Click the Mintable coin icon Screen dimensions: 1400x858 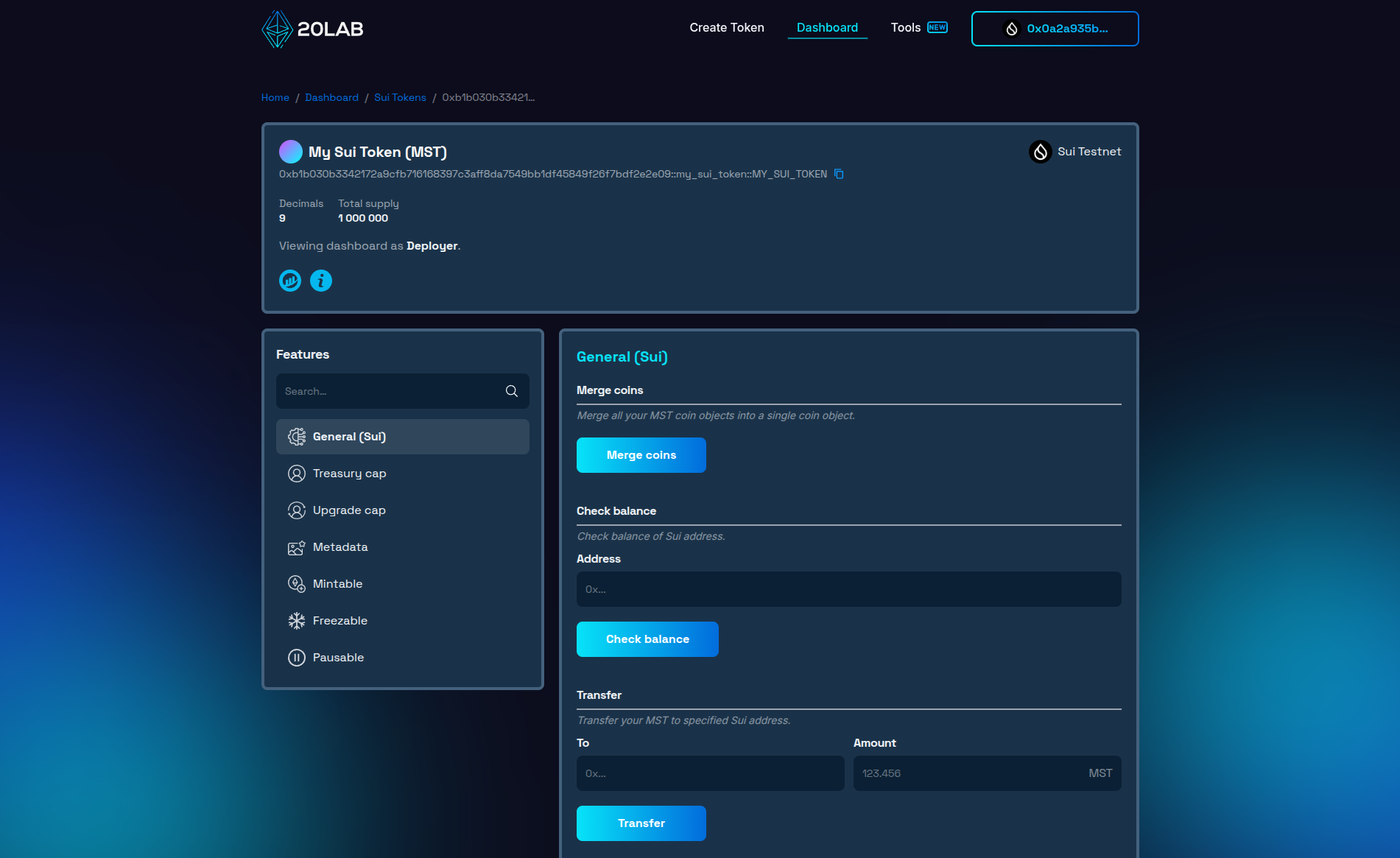pos(297,584)
